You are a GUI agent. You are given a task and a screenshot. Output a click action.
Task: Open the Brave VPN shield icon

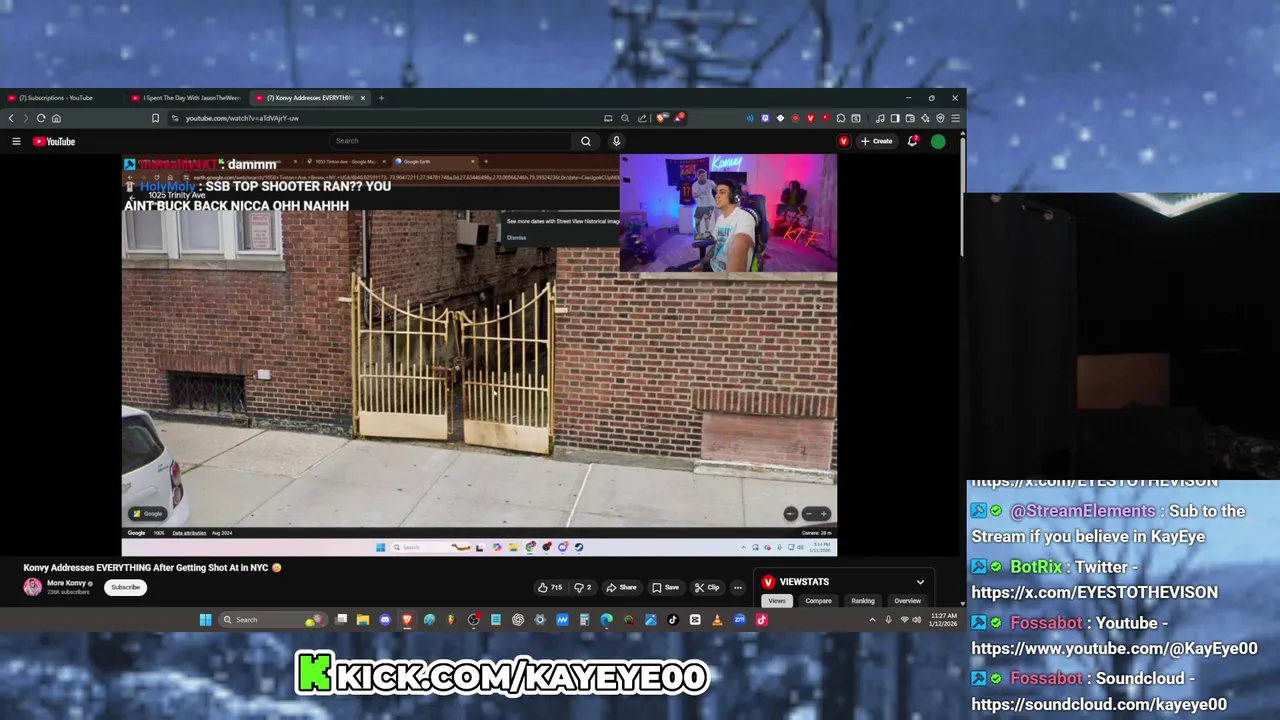pyautogui.click(x=940, y=118)
